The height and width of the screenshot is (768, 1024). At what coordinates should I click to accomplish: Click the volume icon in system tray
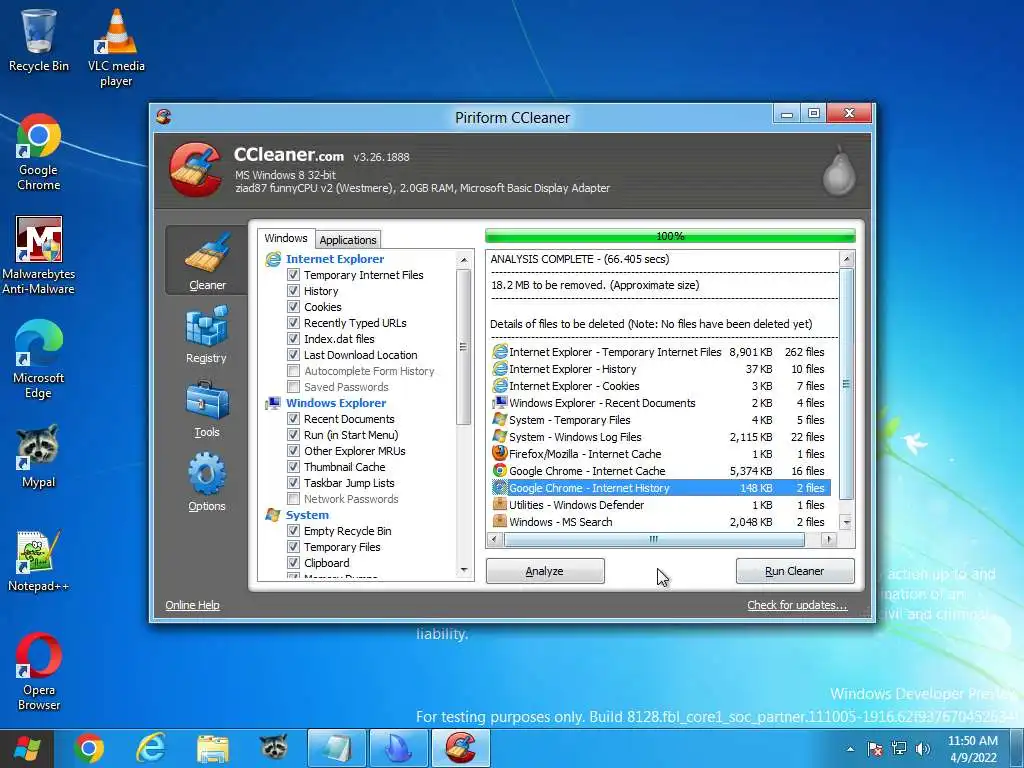coord(923,749)
